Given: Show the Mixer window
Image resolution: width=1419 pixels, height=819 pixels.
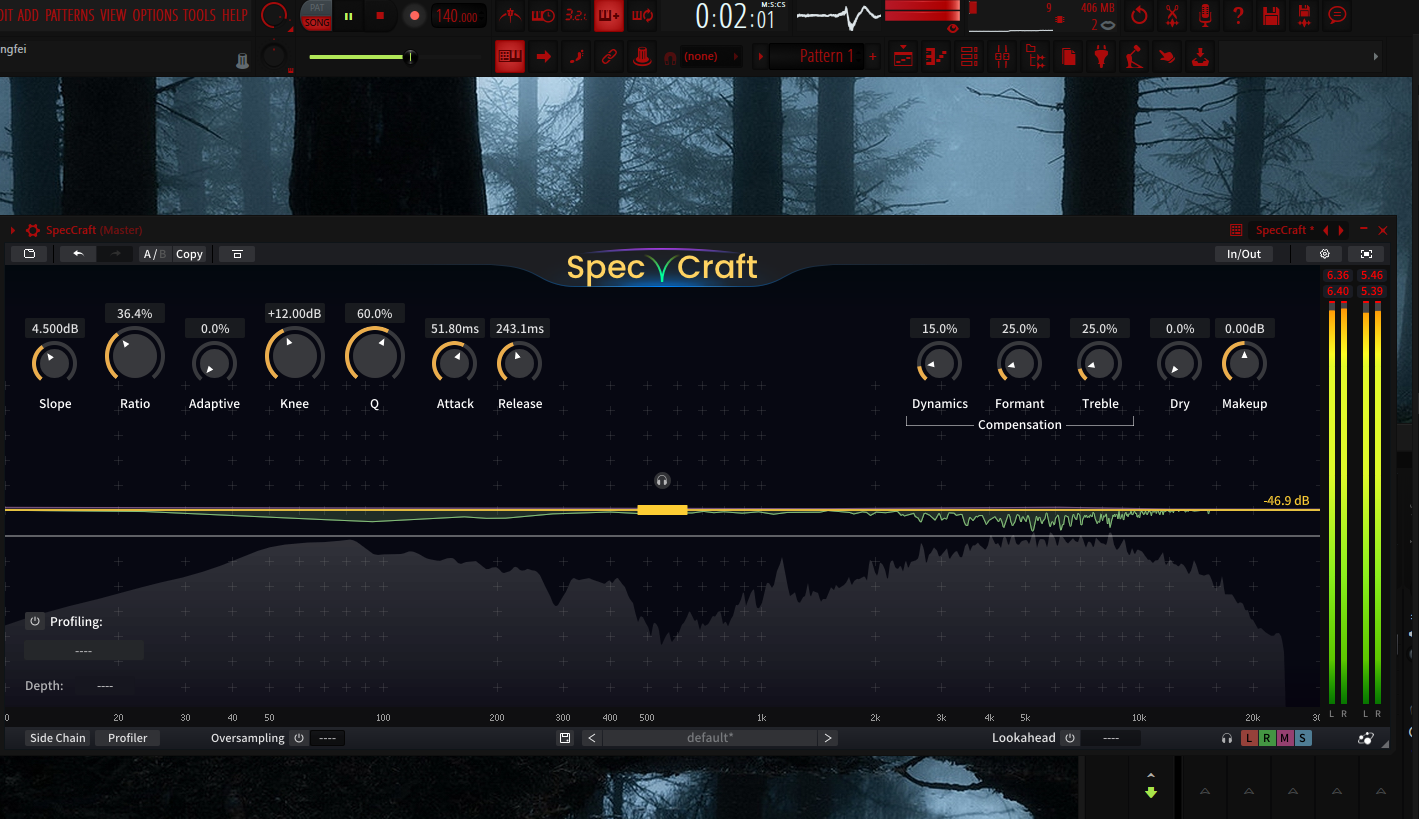Looking at the screenshot, I should coord(1002,57).
